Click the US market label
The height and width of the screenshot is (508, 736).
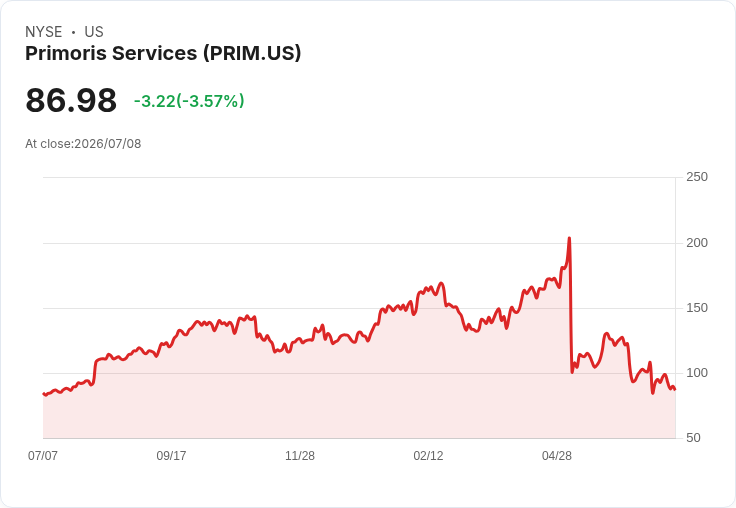pyautogui.click(x=94, y=32)
